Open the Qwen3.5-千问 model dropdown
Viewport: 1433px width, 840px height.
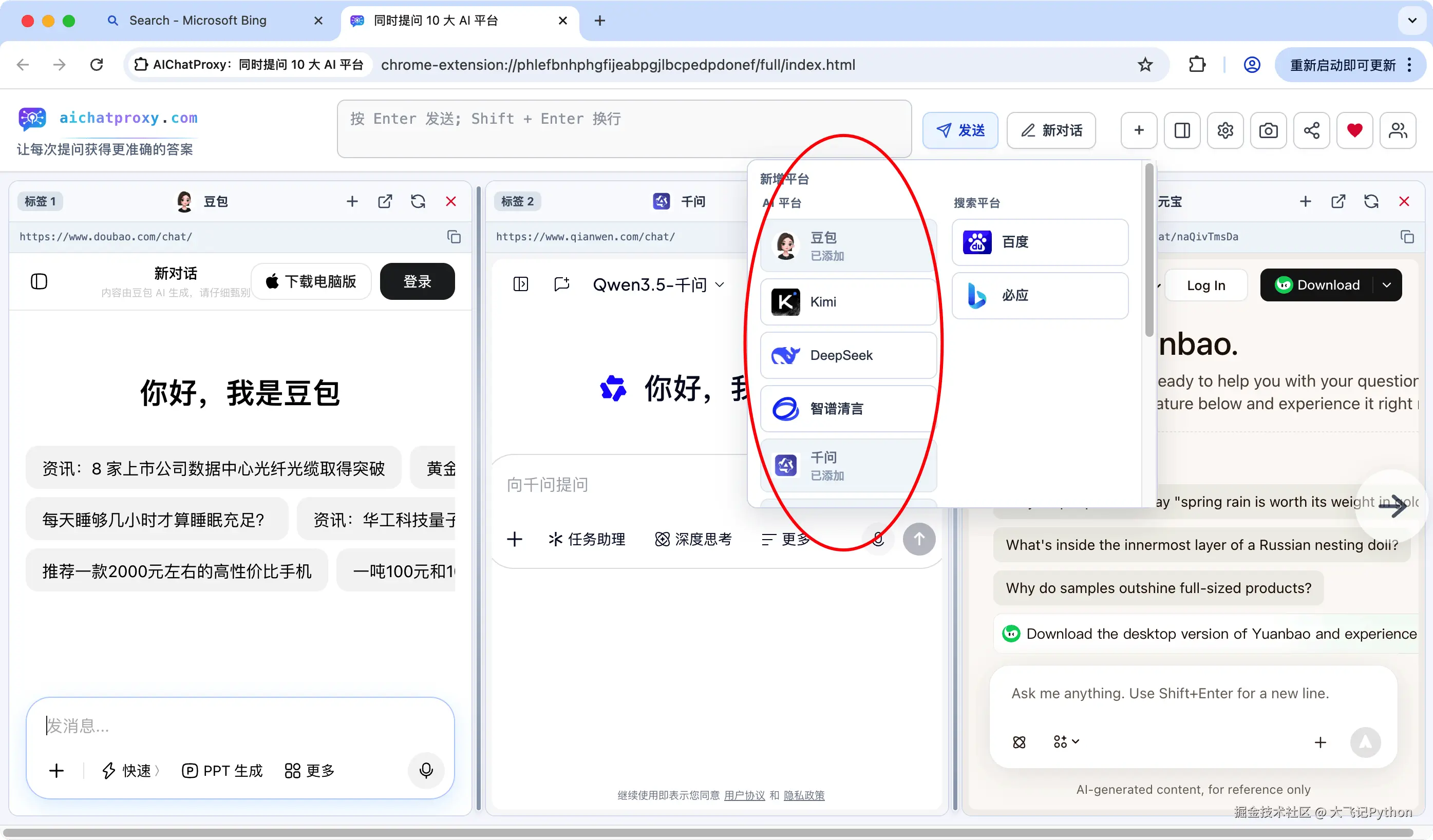pos(658,284)
